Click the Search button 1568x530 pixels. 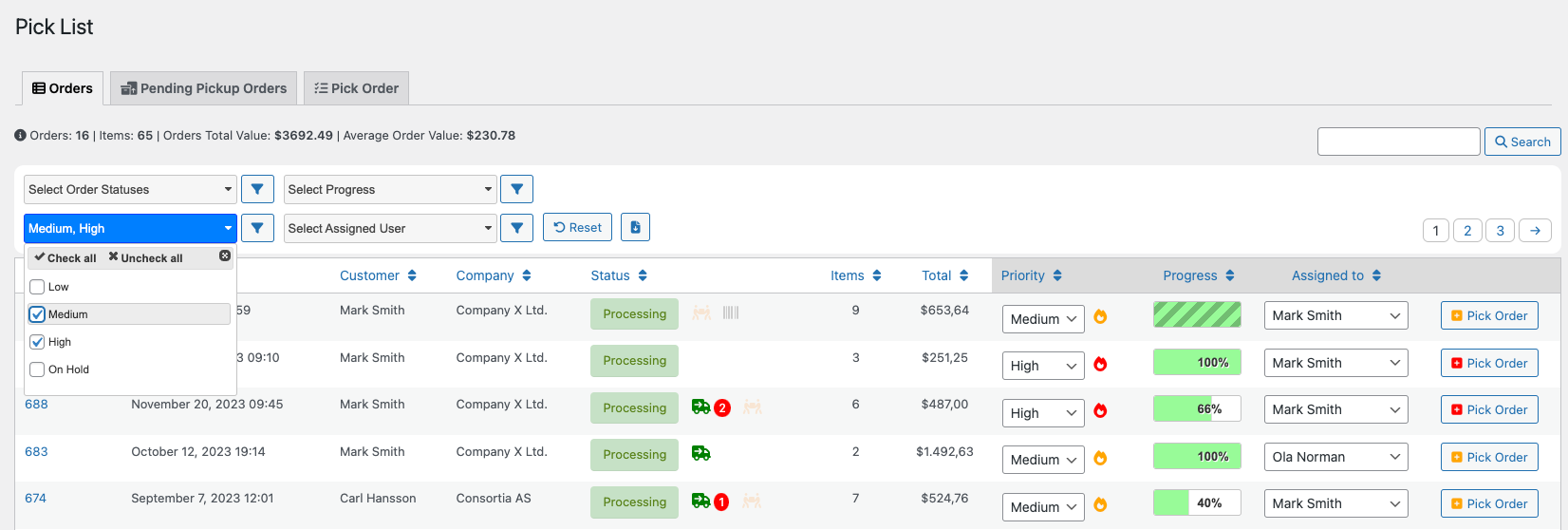coord(1522,142)
